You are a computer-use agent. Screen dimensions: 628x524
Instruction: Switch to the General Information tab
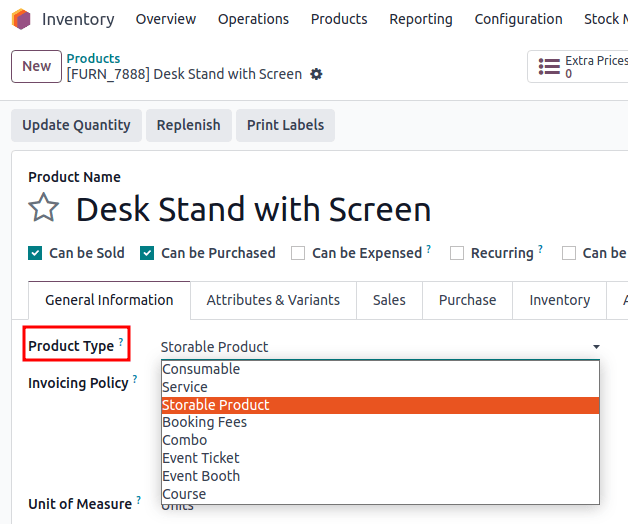(109, 300)
